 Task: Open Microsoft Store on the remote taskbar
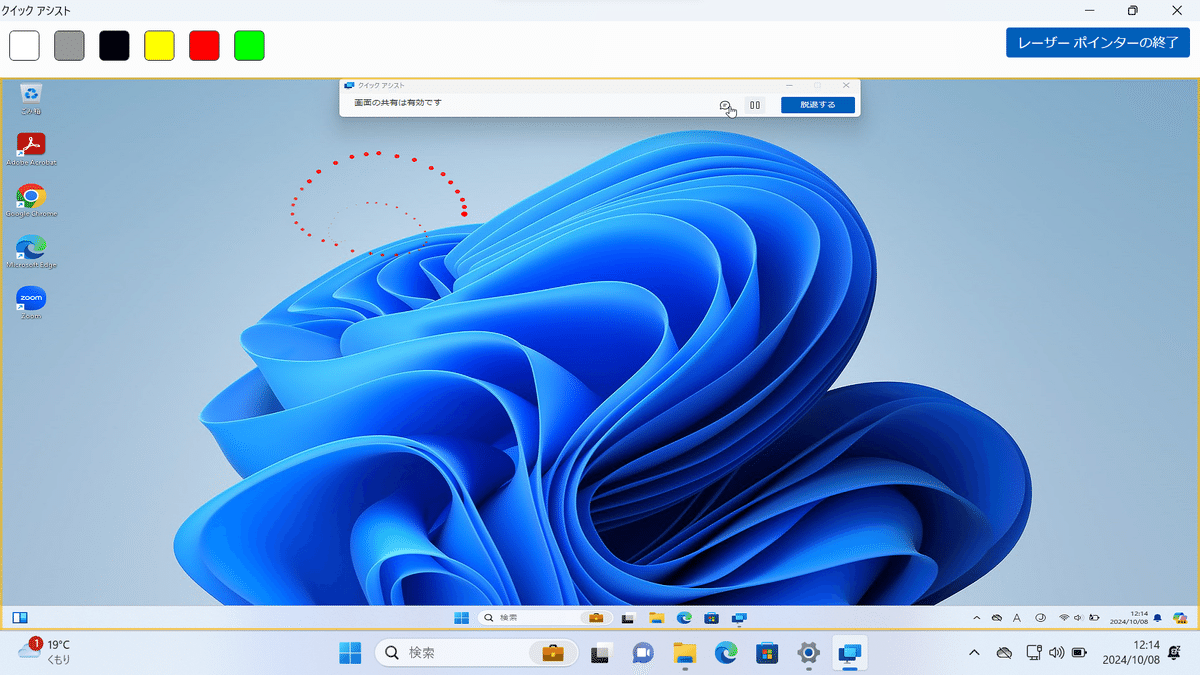pos(712,617)
